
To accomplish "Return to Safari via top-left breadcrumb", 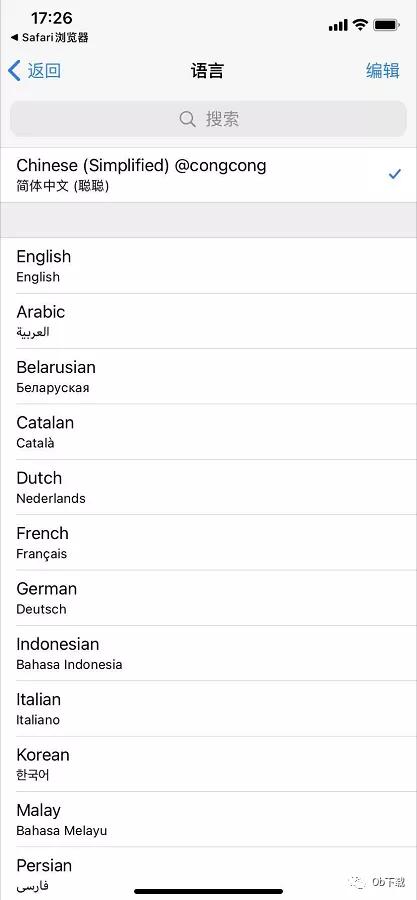I will (x=49, y=38).
